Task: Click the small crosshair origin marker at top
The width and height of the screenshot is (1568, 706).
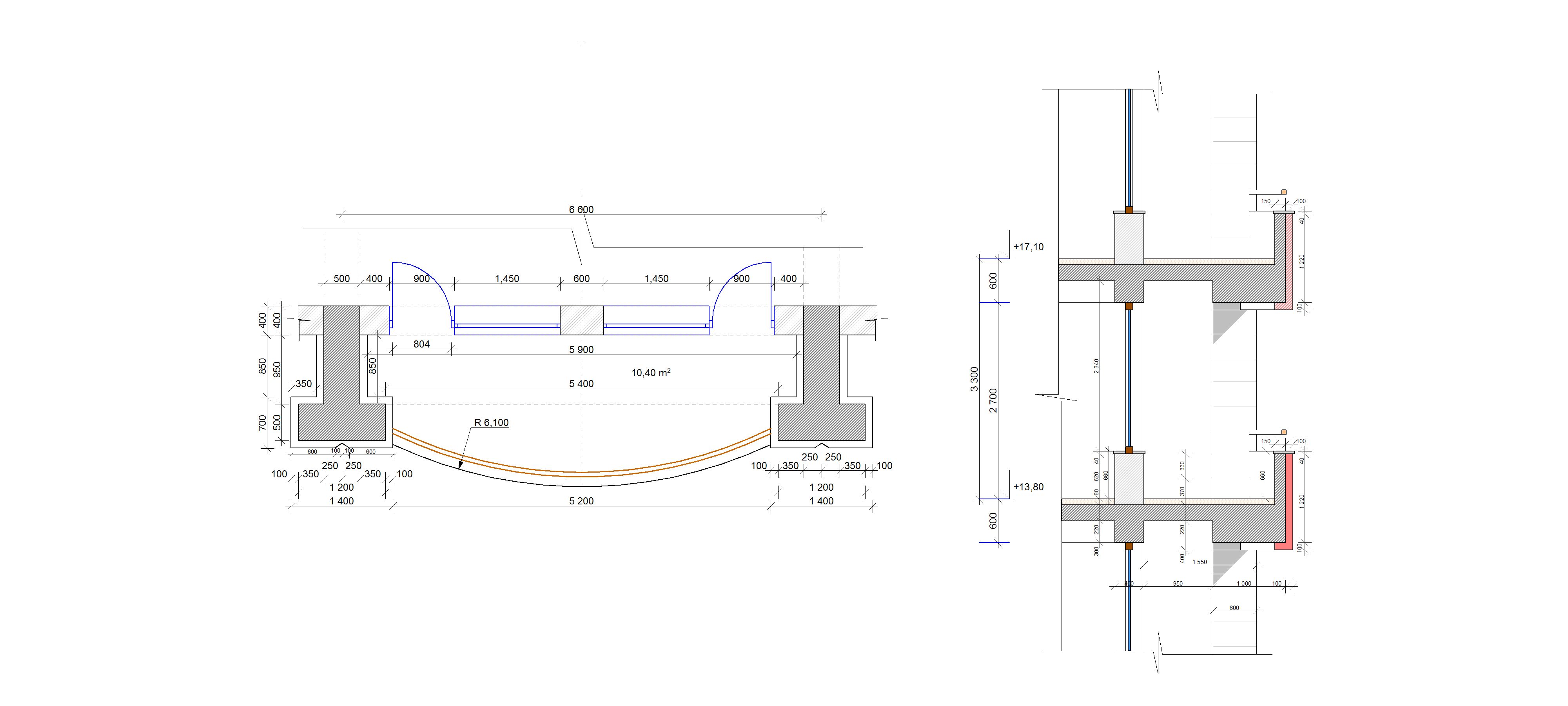Action: click(x=582, y=43)
